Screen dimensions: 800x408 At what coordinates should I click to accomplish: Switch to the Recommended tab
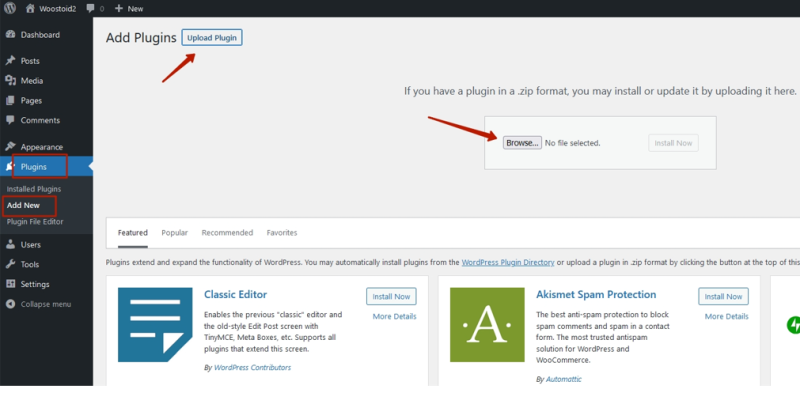227,233
